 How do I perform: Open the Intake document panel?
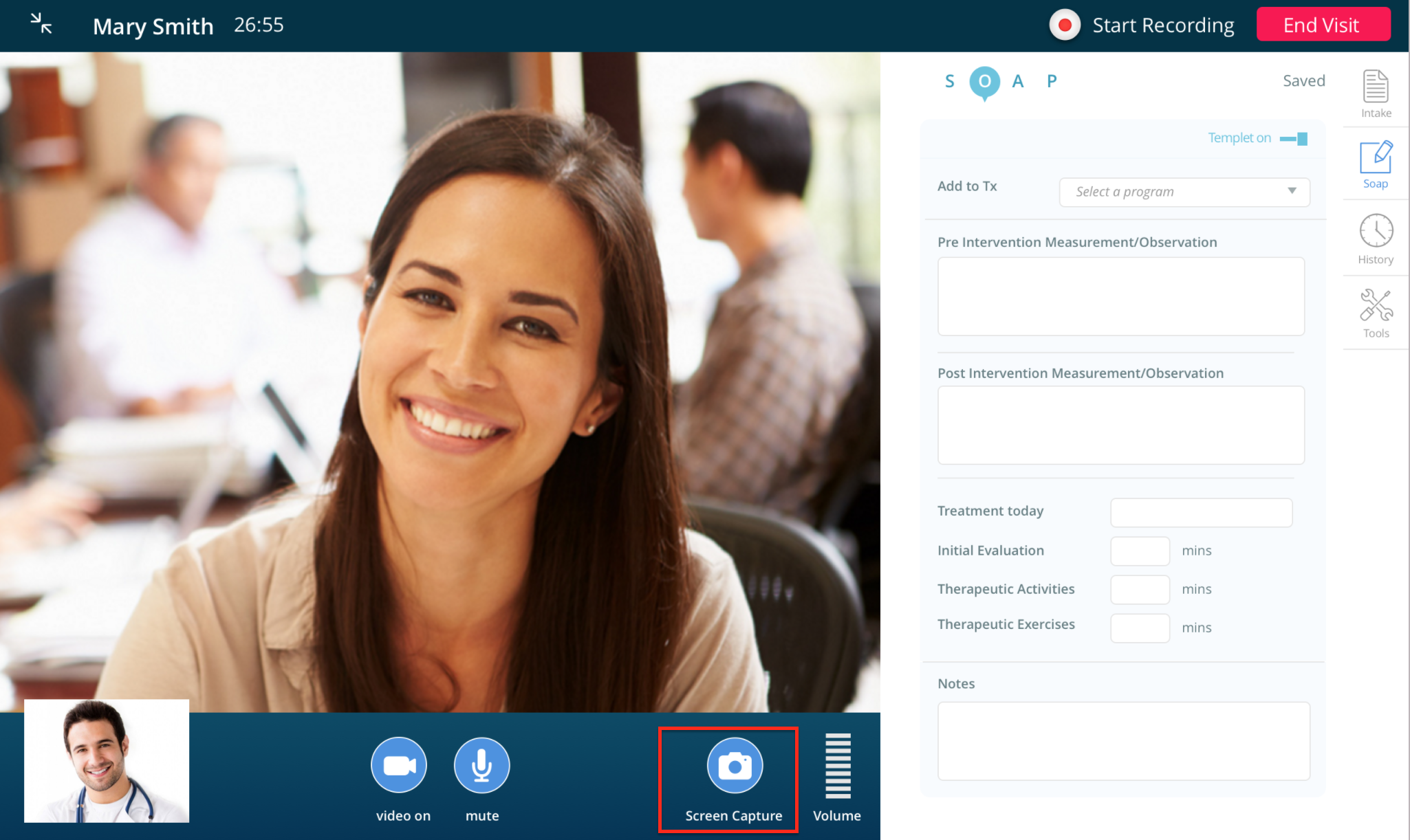(x=1376, y=93)
